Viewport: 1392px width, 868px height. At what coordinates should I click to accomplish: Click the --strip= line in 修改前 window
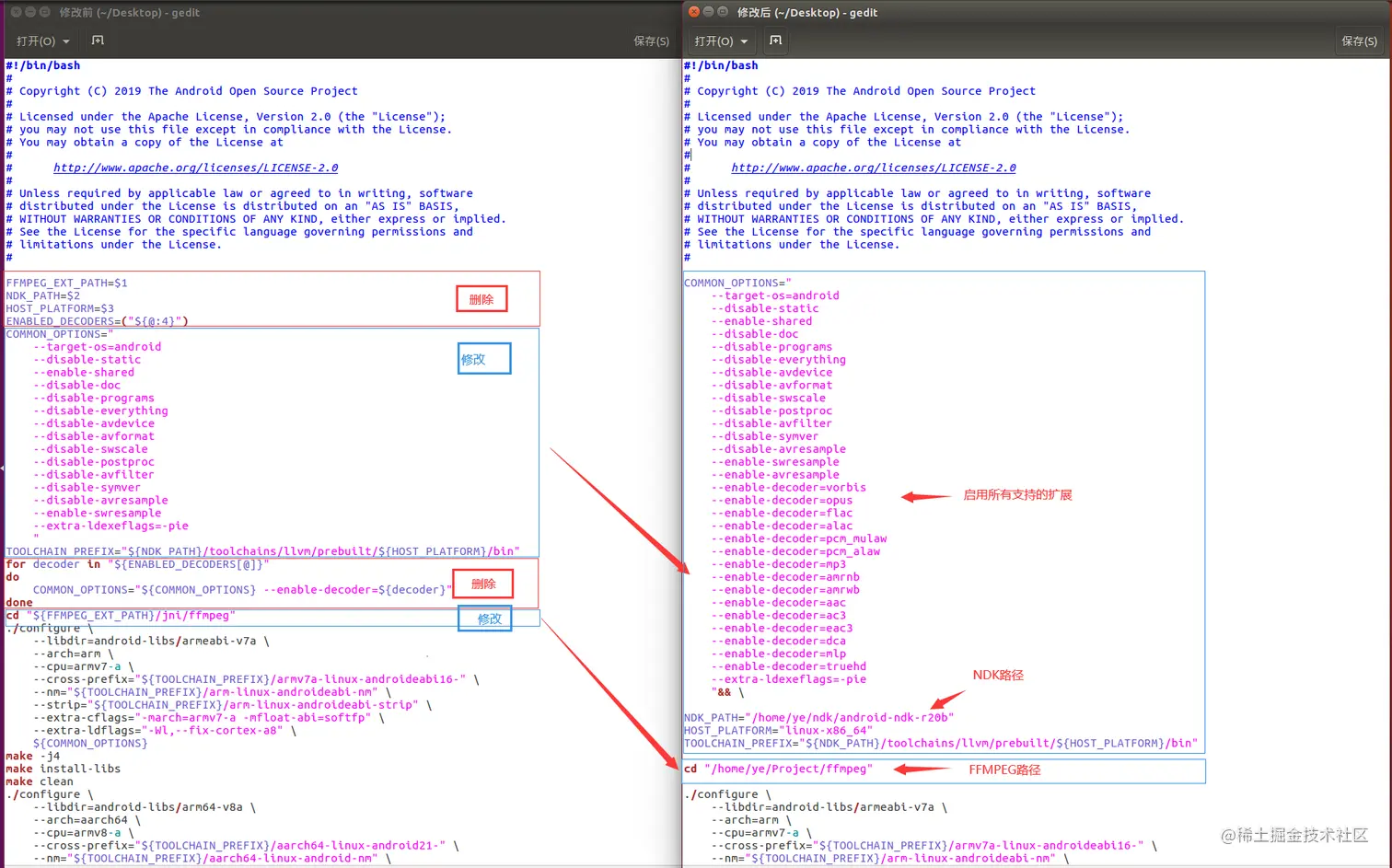233,705
